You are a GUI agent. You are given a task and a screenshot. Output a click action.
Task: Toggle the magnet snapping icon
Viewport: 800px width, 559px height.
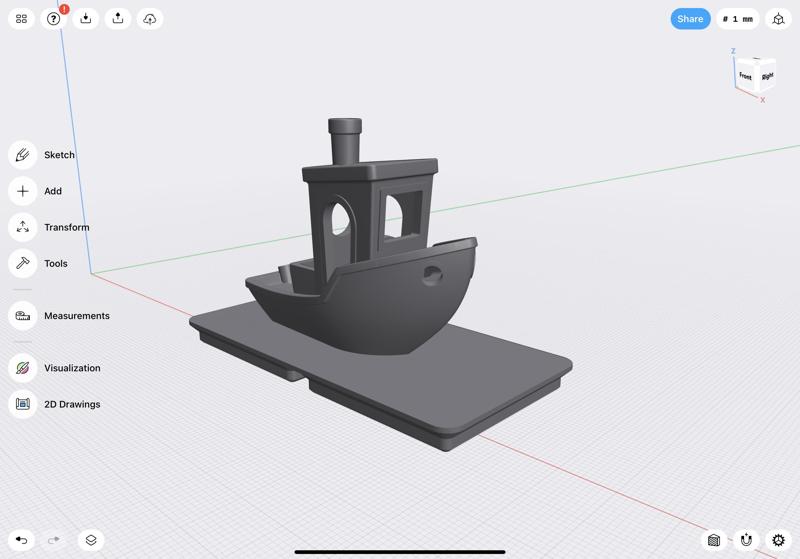746,540
